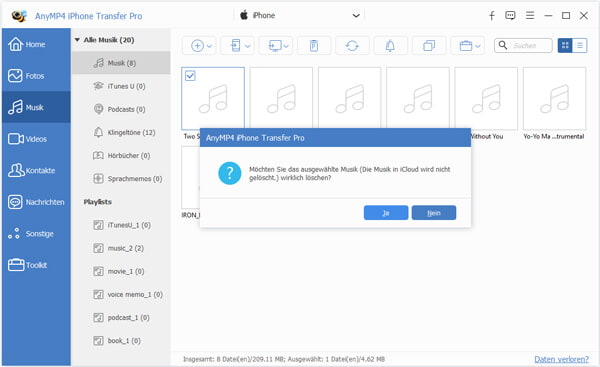This screenshot has width=600, height=367.
Task: Open the Home section in sidebar
Action: 36,44
